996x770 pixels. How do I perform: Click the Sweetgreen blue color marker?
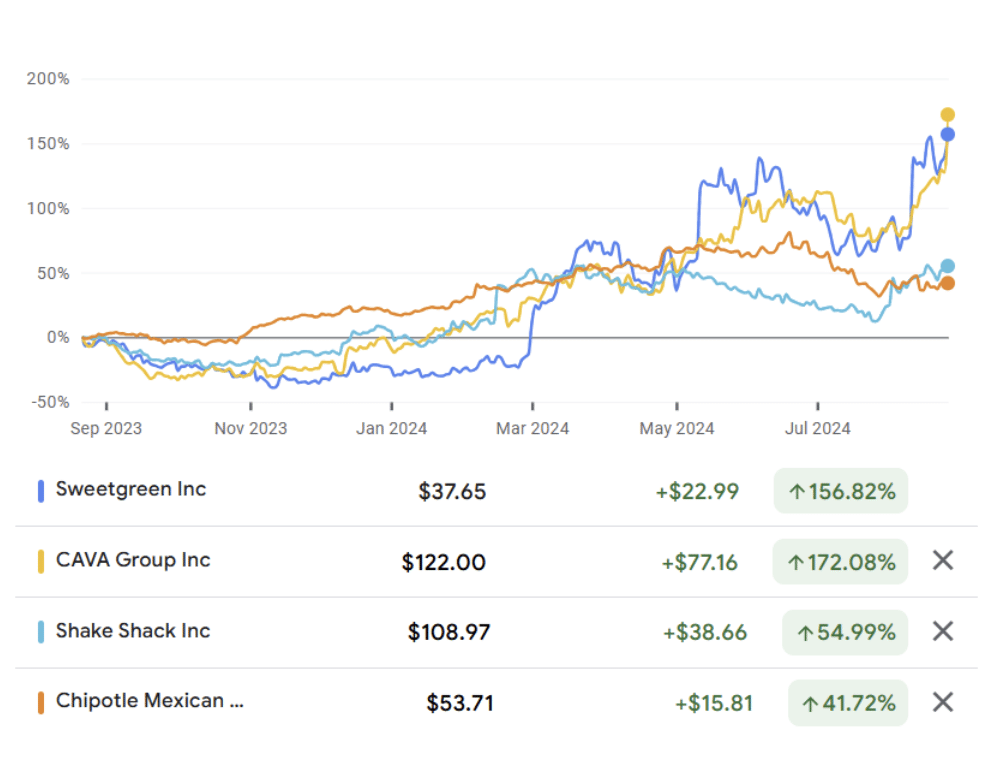(x=41, y=491)
